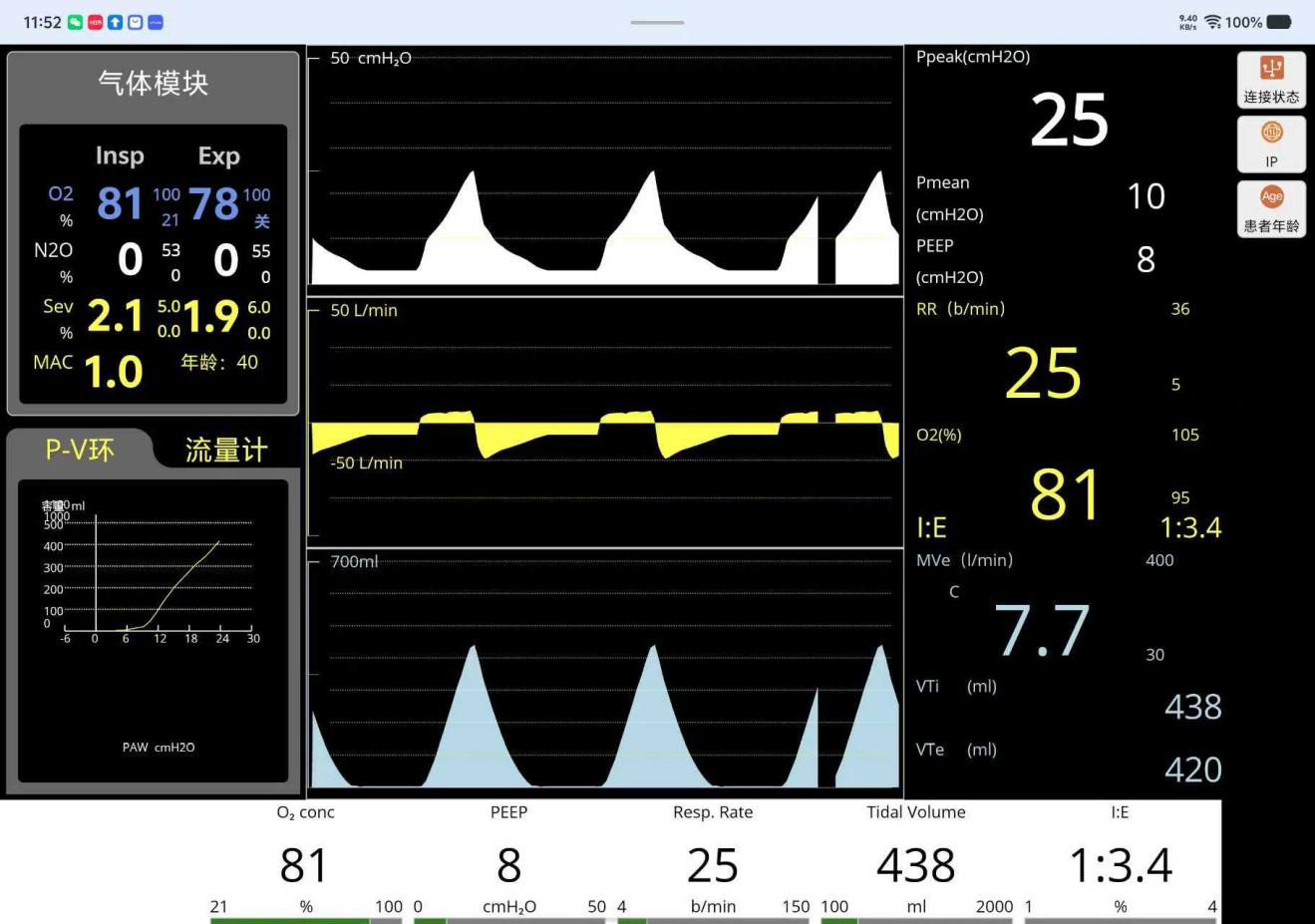This screenshot has width=1315, height=924.
Task: Tap the WeChat icon in status bar
Action: pyautogui.click(x=76, y=22)
